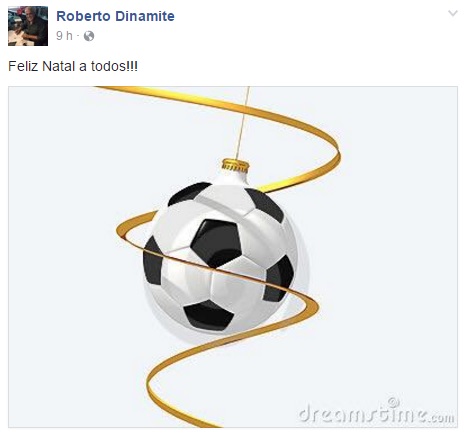This screenshot has height=435, width=466.
Task: Open the soccer ball ornament photo
Action: pos(233,257)
